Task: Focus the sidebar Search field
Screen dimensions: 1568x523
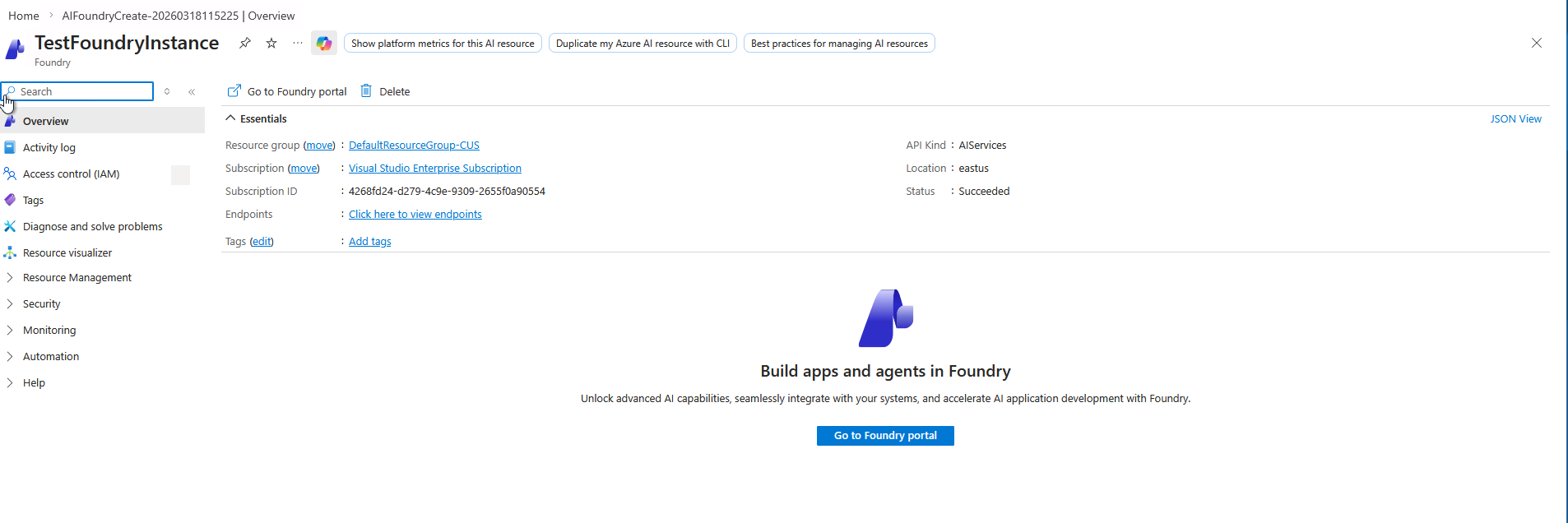Action: 78,91
